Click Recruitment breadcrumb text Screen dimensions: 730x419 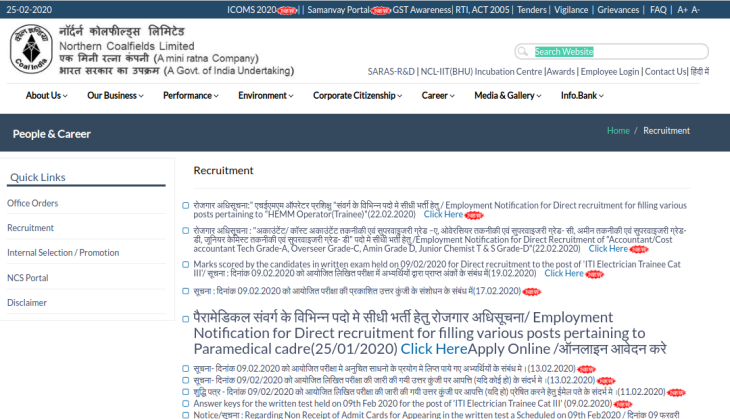tap(667, 131)
